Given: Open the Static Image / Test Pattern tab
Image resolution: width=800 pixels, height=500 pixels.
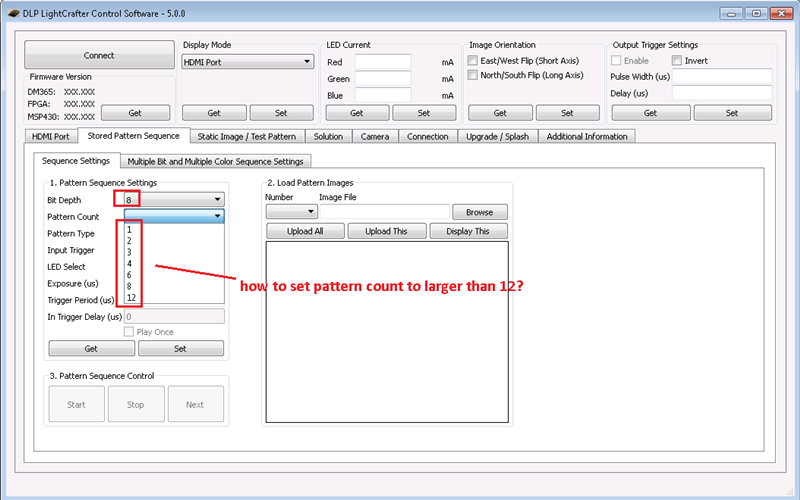Looking at the screenshot, I should pyautogui.click(x=247, y=136).
